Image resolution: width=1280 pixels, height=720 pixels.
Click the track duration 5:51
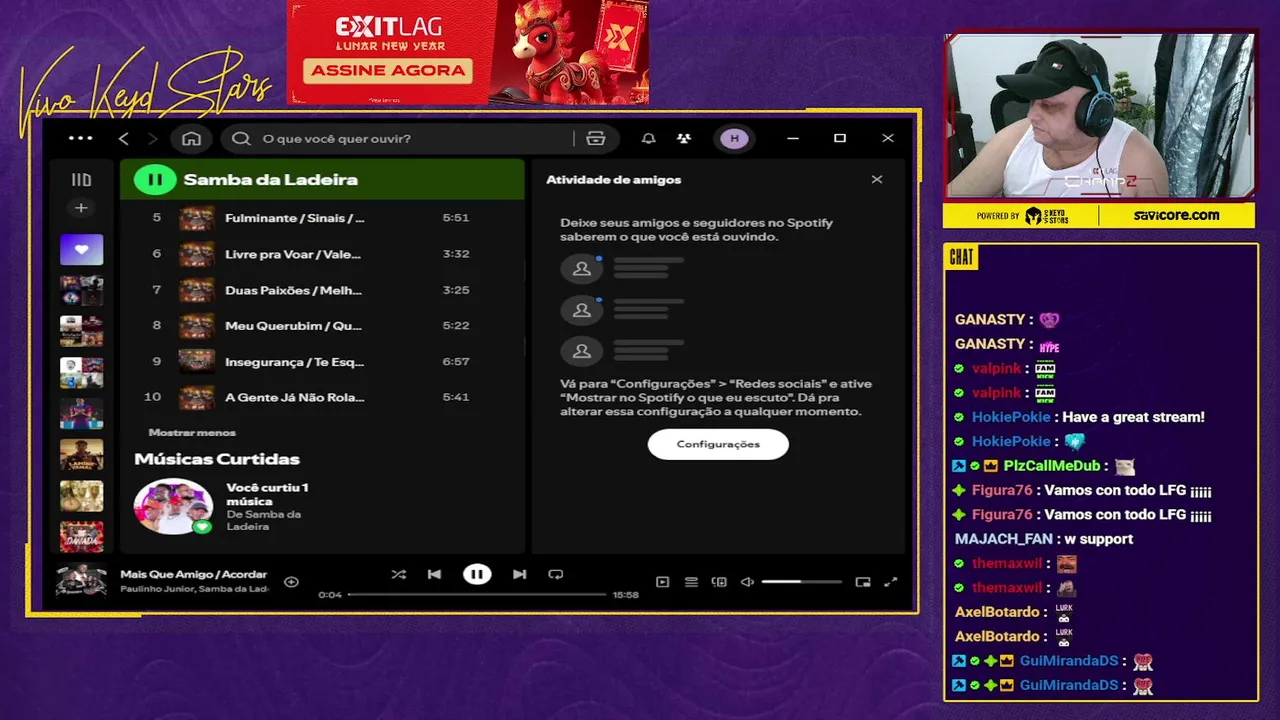tap(456, 218)
